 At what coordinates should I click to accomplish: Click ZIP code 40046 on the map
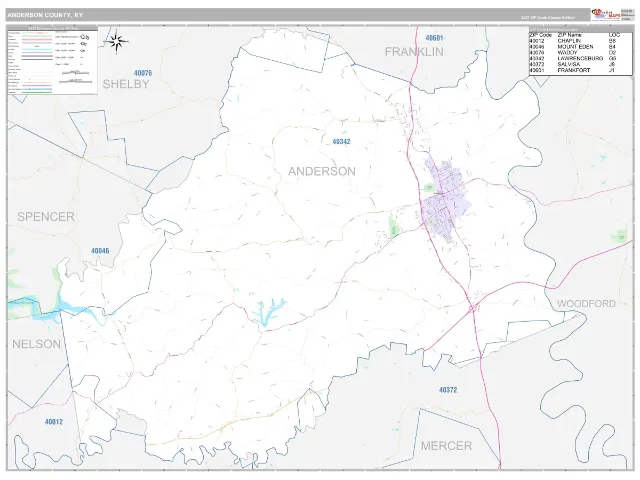tap(100, 251)
